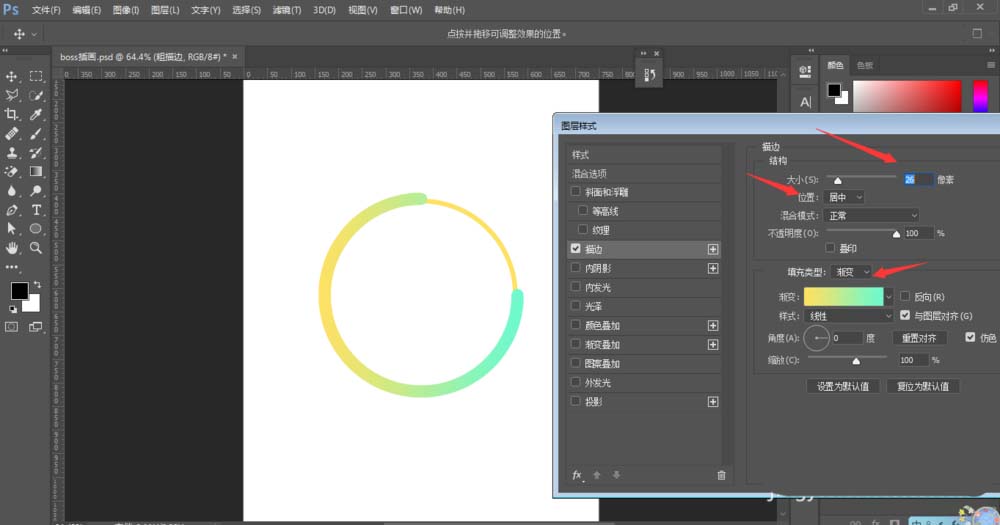Open the 位置 position dropdown

click(846, 197)
